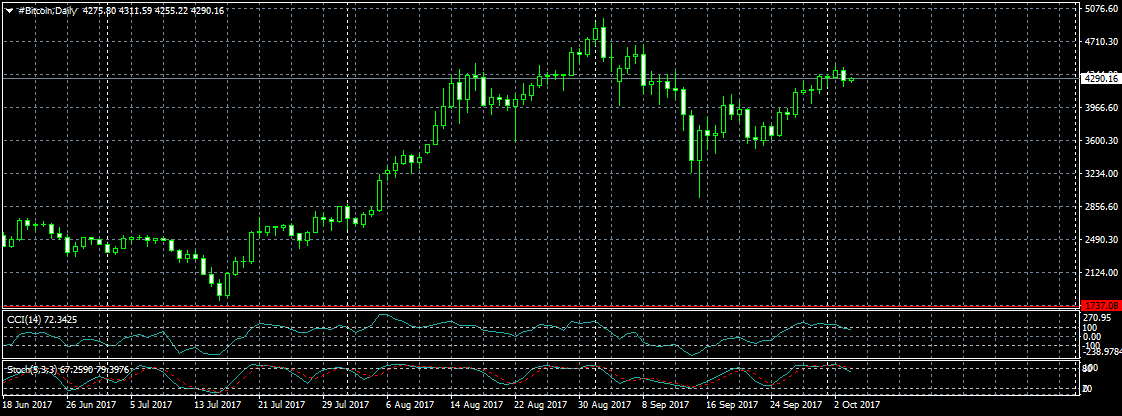Click the #Bitcoin,Daily chart title
This screenshot has width=1122, height=416.
(x=49, y=10)
